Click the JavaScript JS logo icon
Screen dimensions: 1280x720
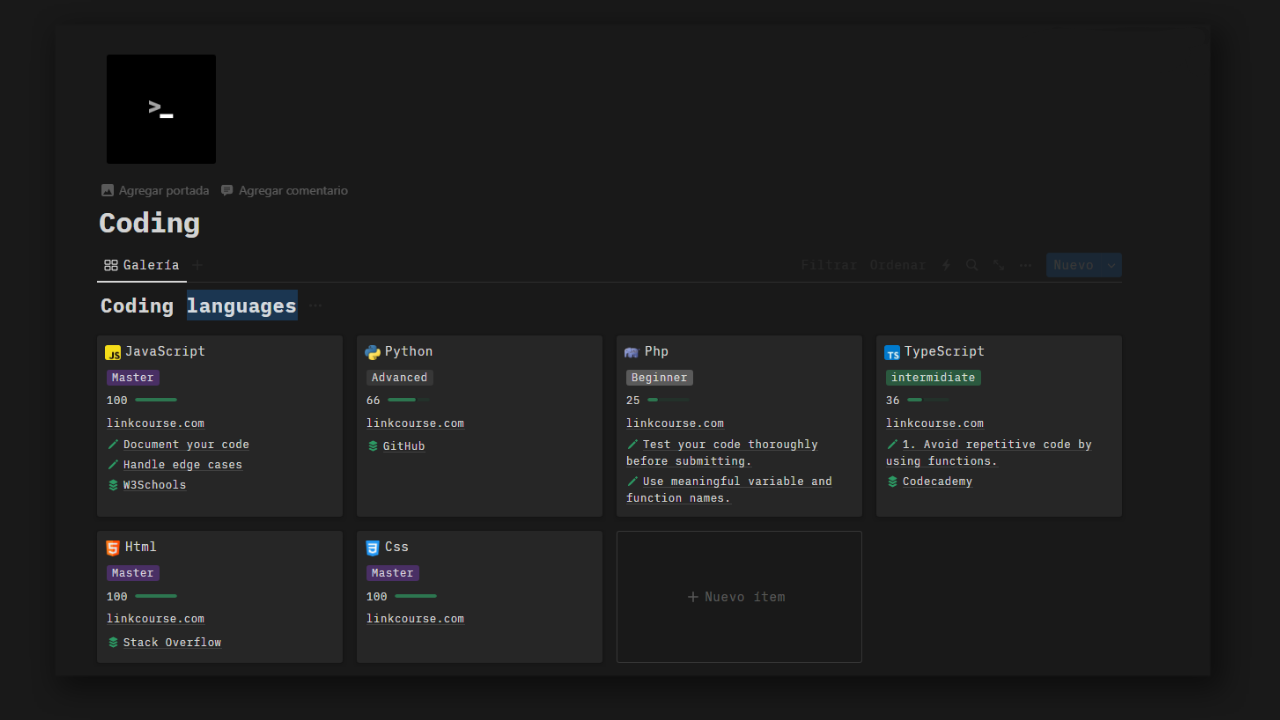click(113, 353)
